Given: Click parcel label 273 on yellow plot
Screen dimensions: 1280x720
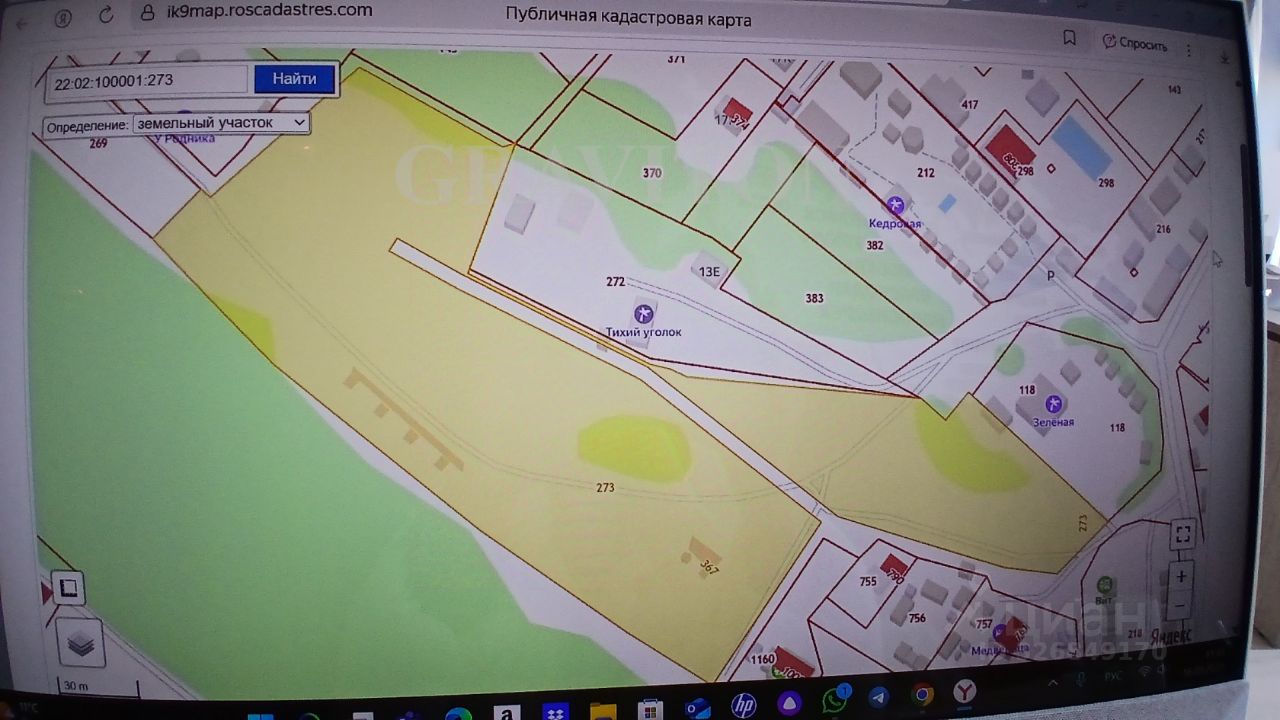Looking at the screenshot, I should click(605, 488).
